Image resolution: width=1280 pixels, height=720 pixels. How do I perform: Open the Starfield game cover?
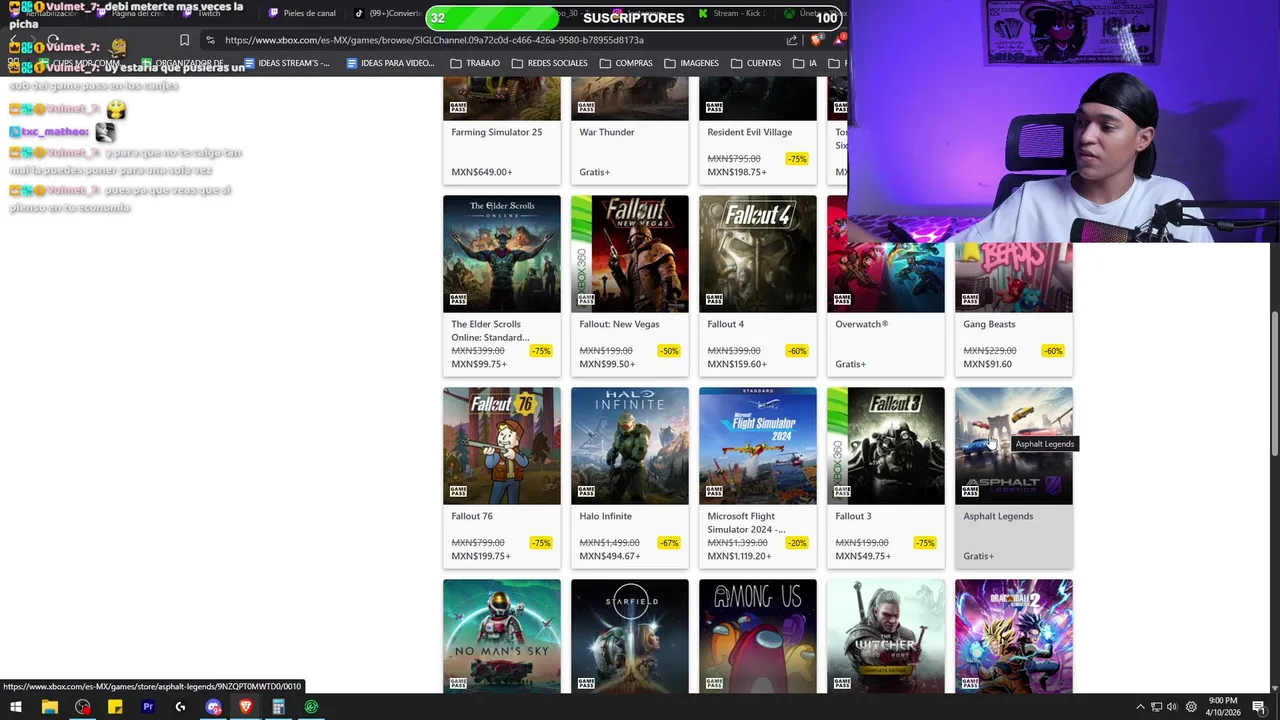point(630,636)
